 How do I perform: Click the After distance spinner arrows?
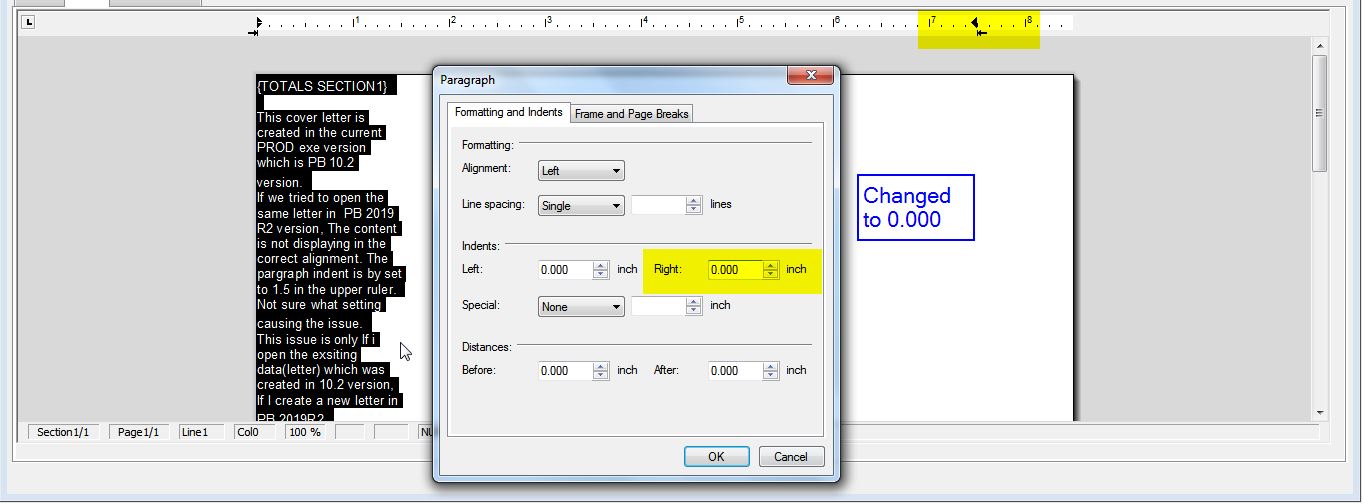771,371
